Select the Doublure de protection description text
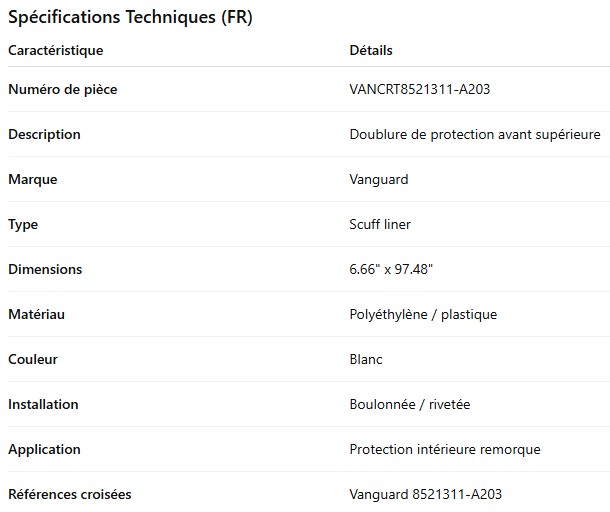This screenshot has width=610, height=512. click(475, 135)
